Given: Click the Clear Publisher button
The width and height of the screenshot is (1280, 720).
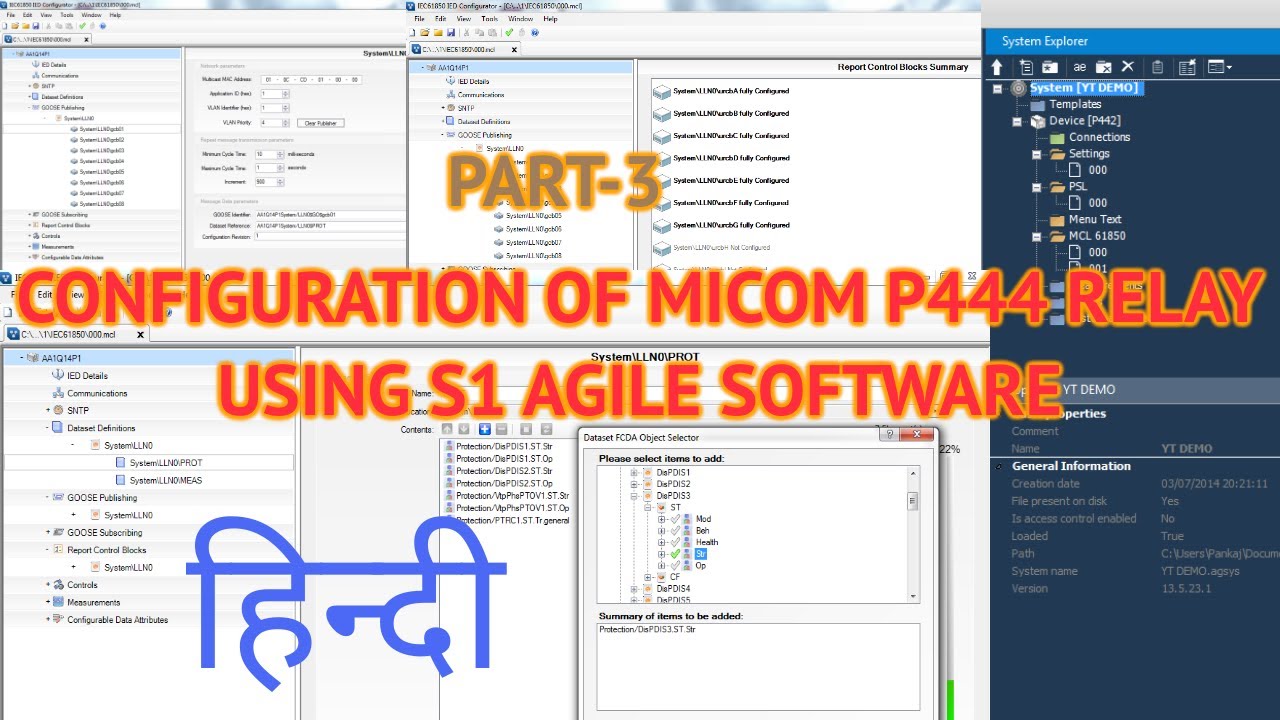Looking at the screenshot, I should (x=321, y=123).
